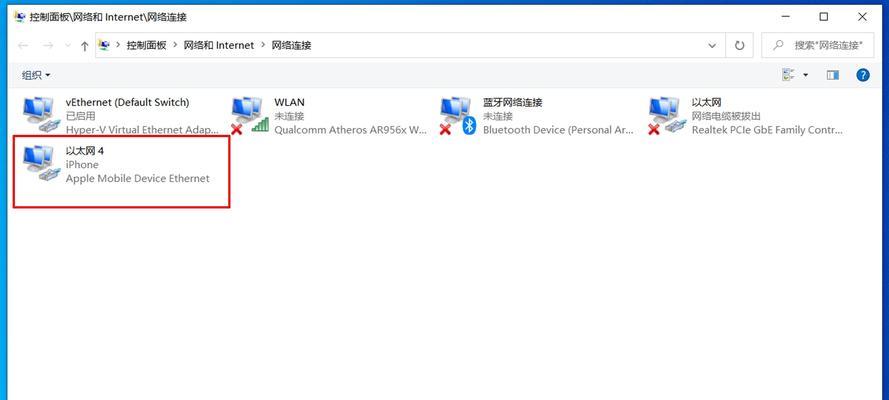
Task: Click 网络和 Internet breadcrumb
Action: 219,45
